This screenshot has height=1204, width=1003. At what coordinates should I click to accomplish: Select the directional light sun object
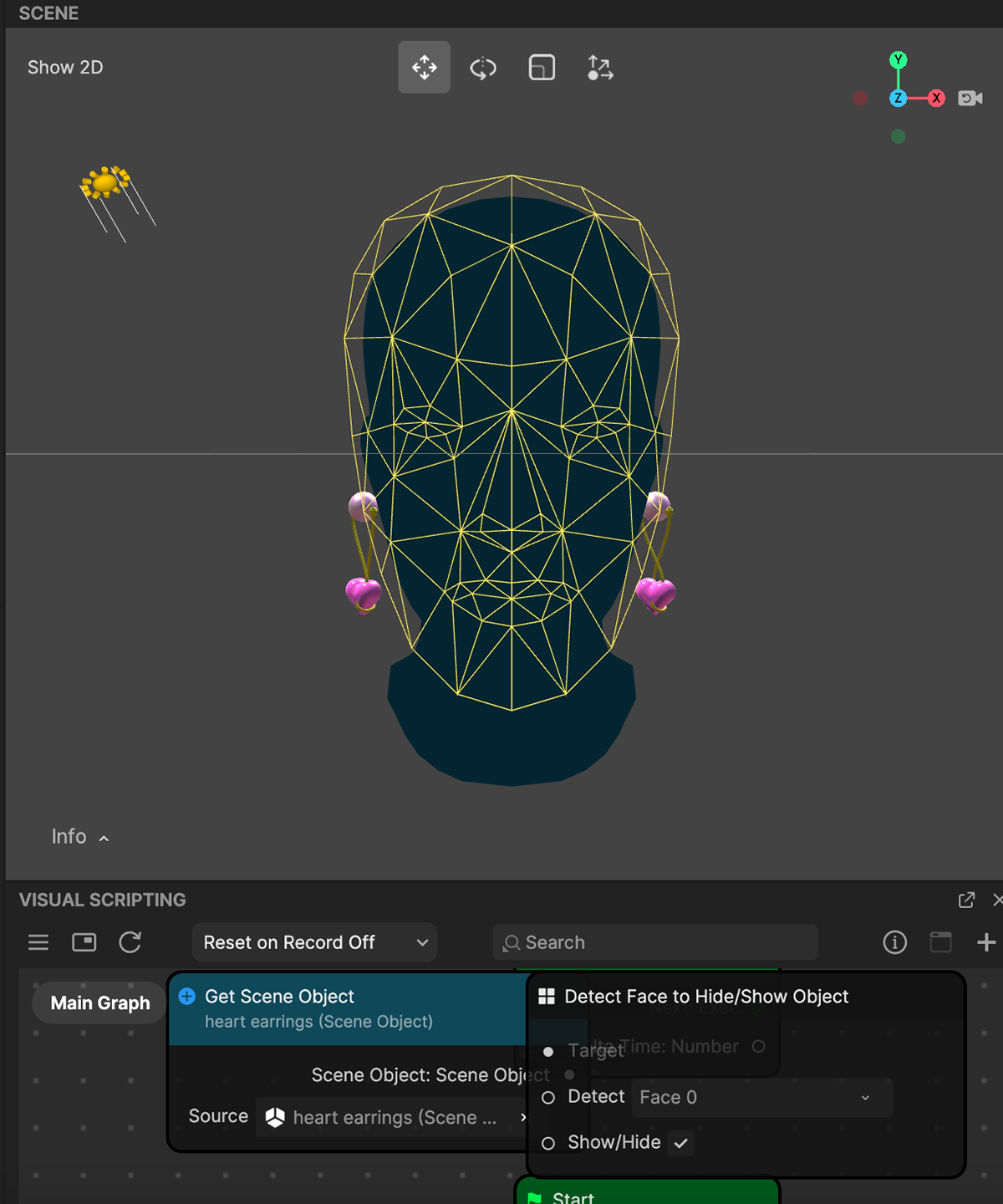point(105,182)
